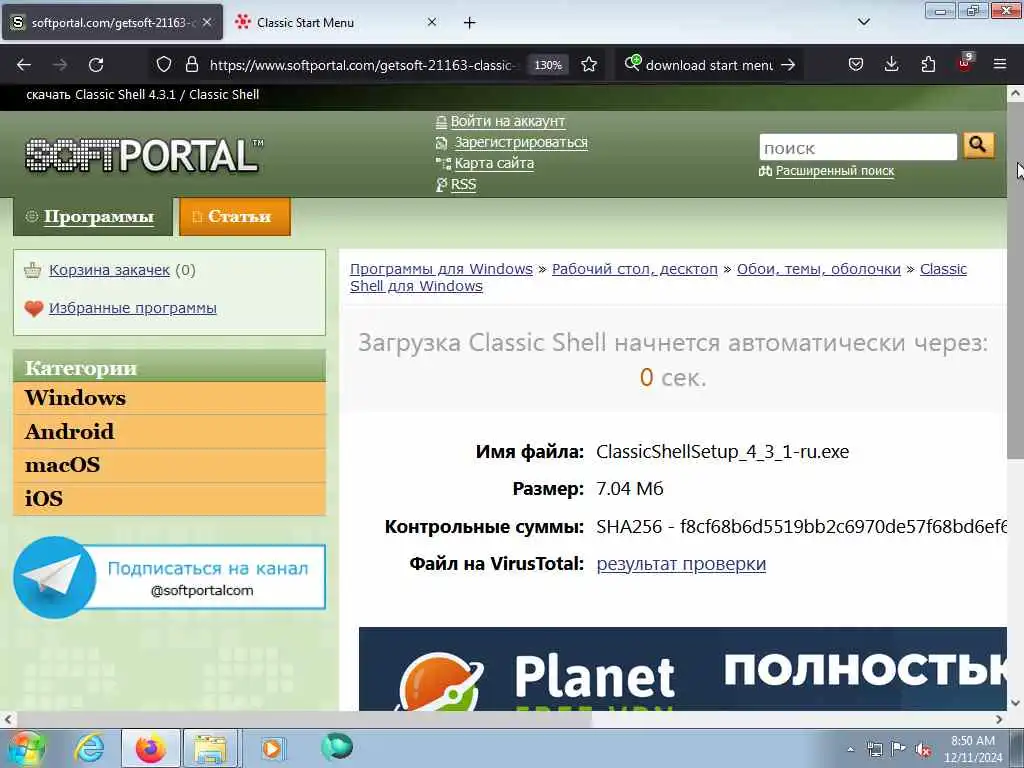Close the Classic Start Menu tab
The height and width of the screenshot is (768, 1024).
pos(432,22)
